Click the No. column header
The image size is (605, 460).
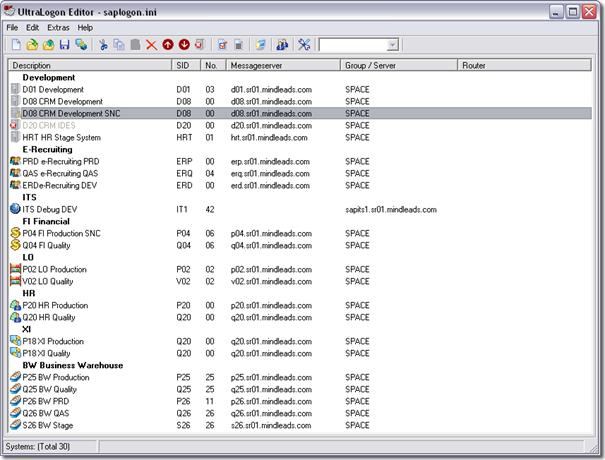213,65
